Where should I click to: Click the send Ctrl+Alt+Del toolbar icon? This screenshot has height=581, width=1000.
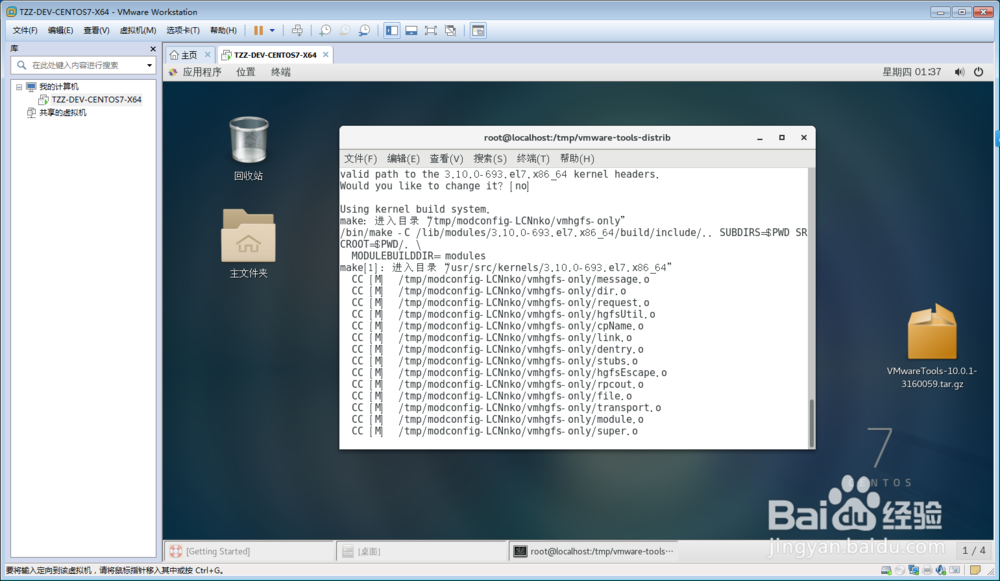tap(297, 30)
